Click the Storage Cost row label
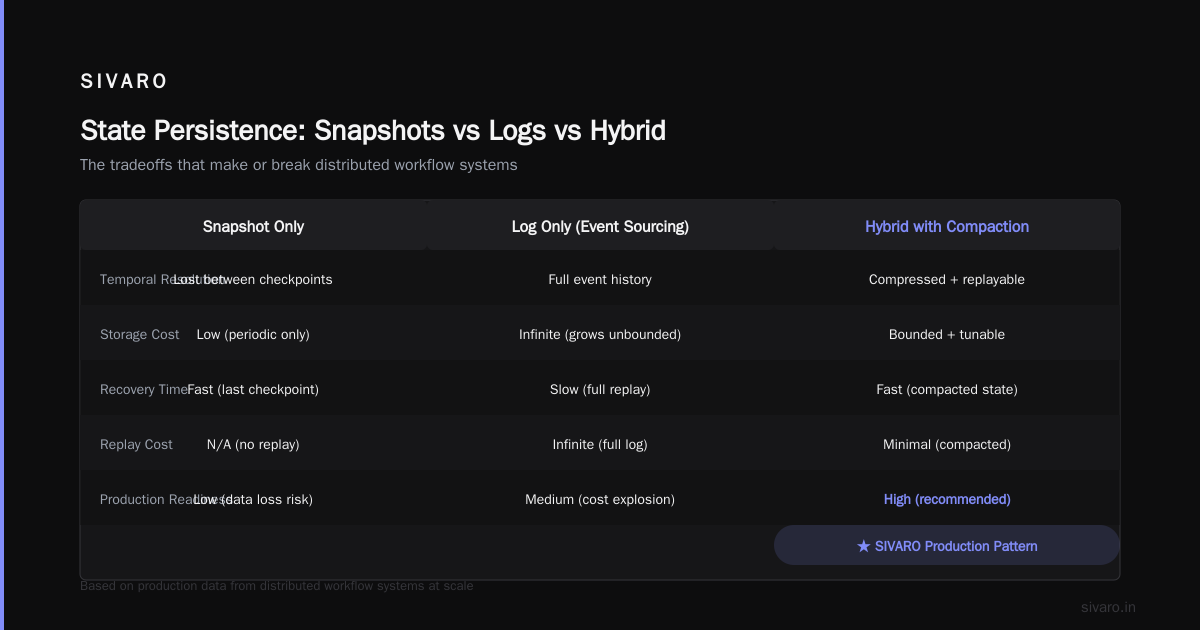1200x630 pixels. [140, 335]
